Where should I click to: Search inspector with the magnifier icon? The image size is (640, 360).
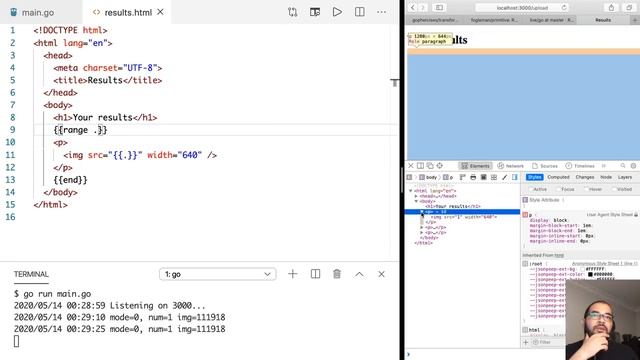623,166
